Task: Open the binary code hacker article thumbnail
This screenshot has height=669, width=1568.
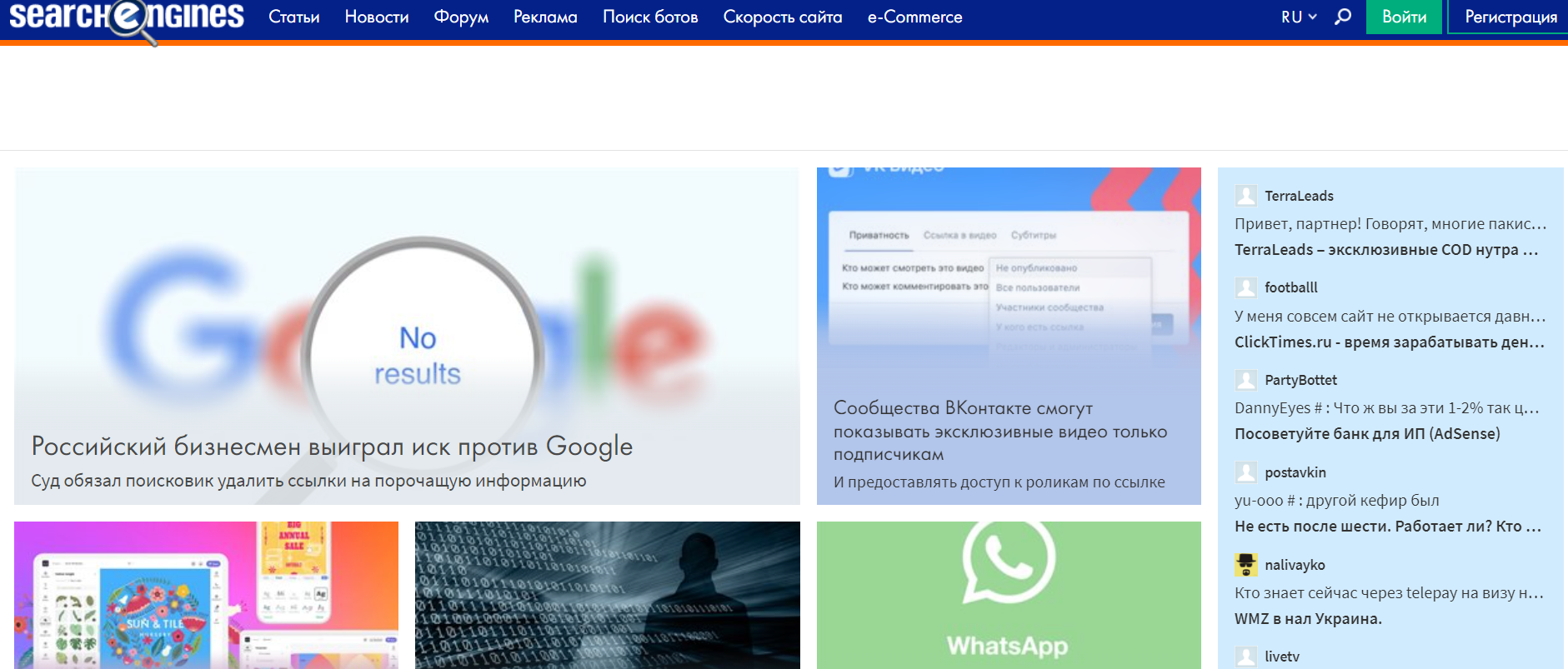Action: [x=608, y=595]
